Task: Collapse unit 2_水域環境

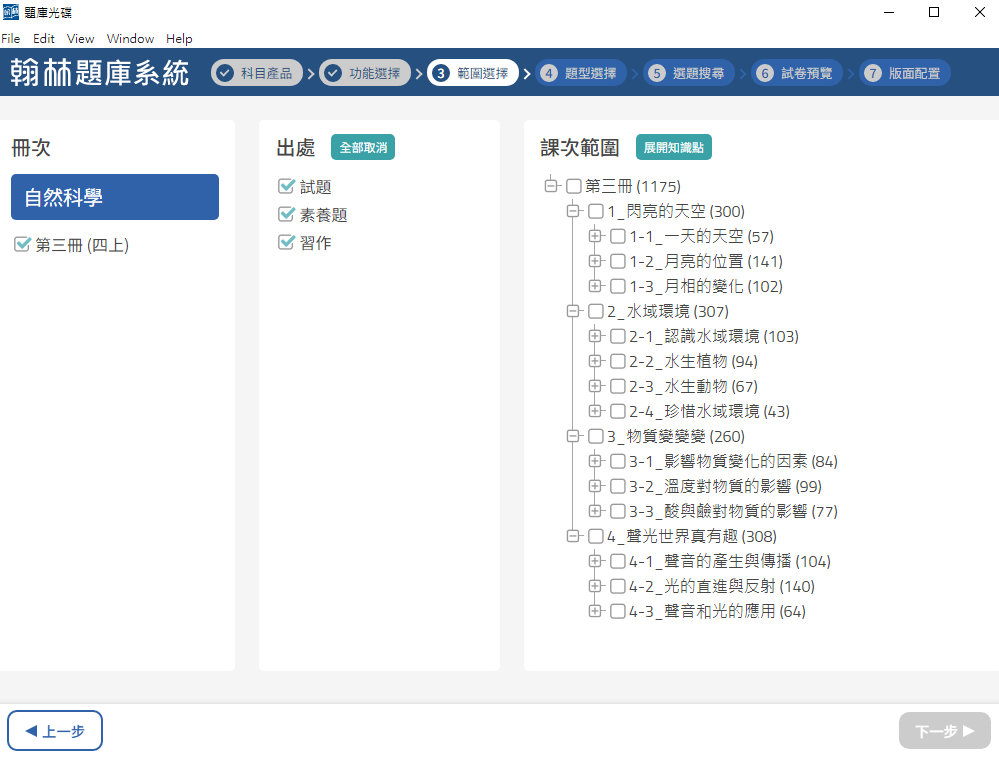Action: 573,310
